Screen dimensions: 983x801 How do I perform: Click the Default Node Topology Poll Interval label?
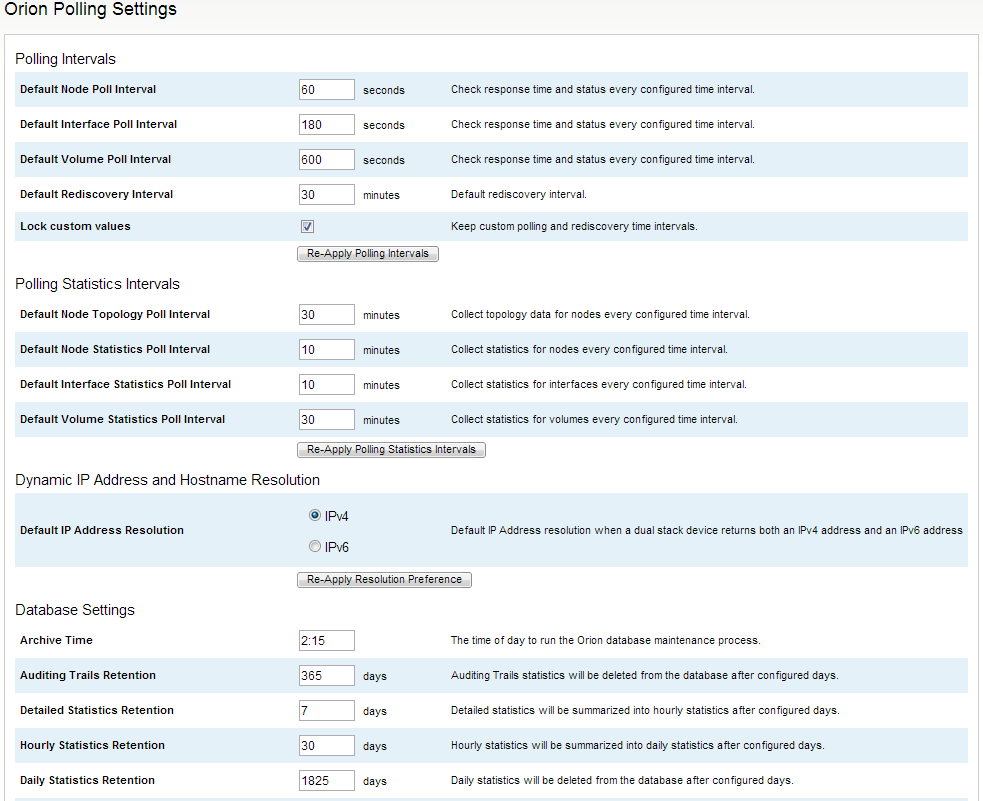point(115,314)
